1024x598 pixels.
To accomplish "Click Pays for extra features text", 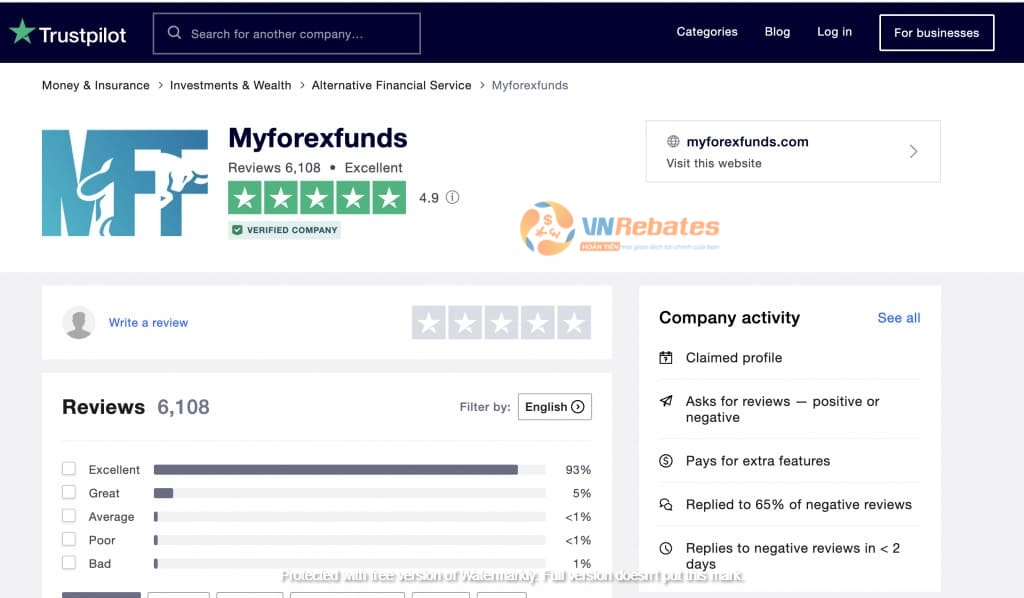I will click(x=758, y=461).
